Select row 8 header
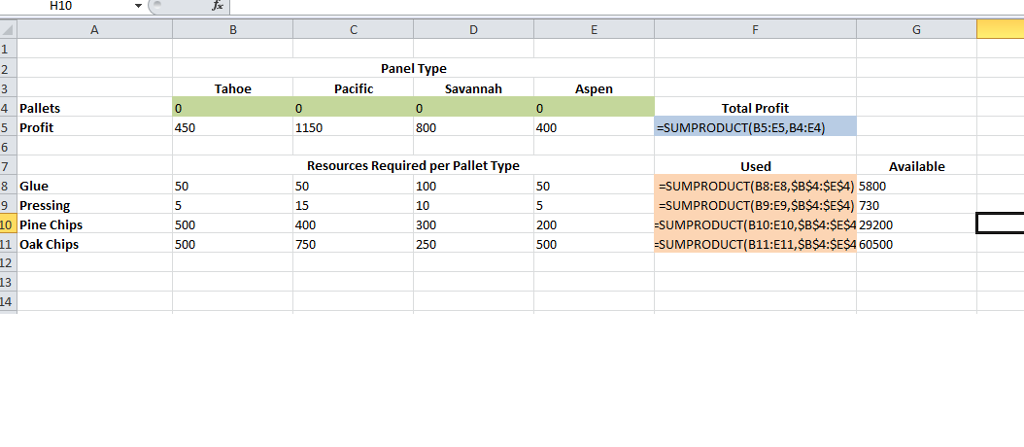The height and width of the screenshot is (447, 1024). 8,186
